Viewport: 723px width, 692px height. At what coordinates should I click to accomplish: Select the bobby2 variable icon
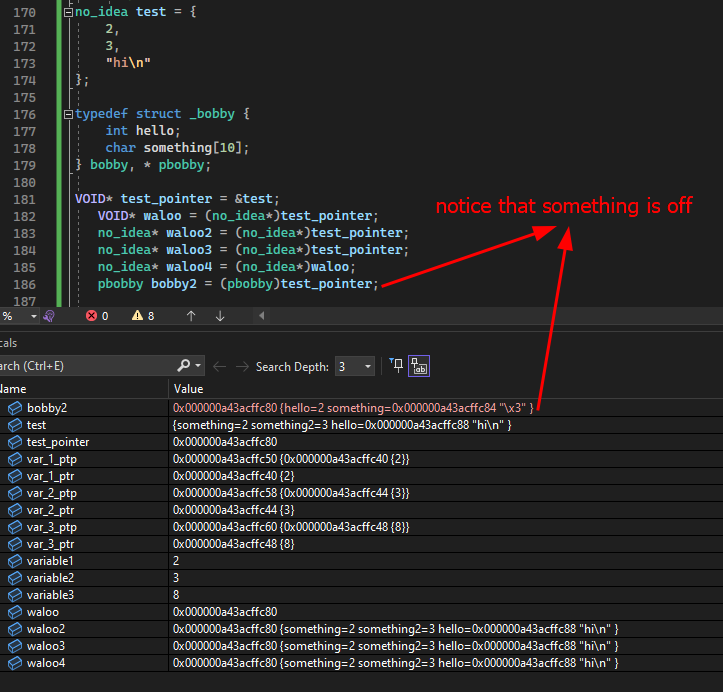(15, 408)
